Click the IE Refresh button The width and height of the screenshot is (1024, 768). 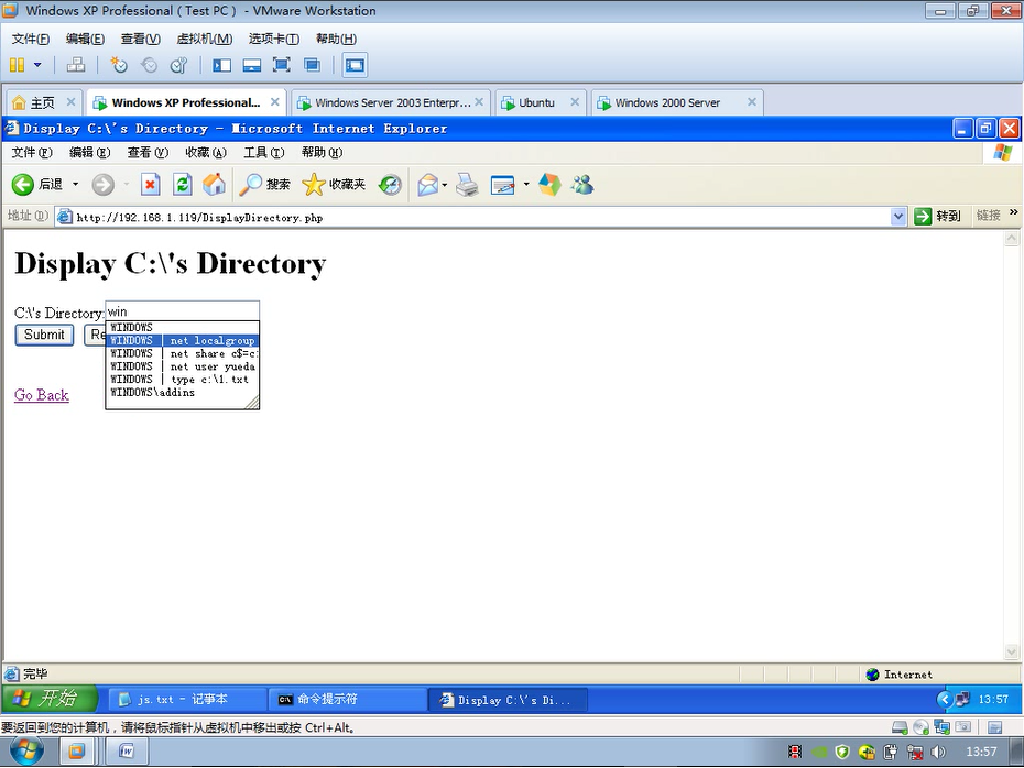[x=182, y=185]
